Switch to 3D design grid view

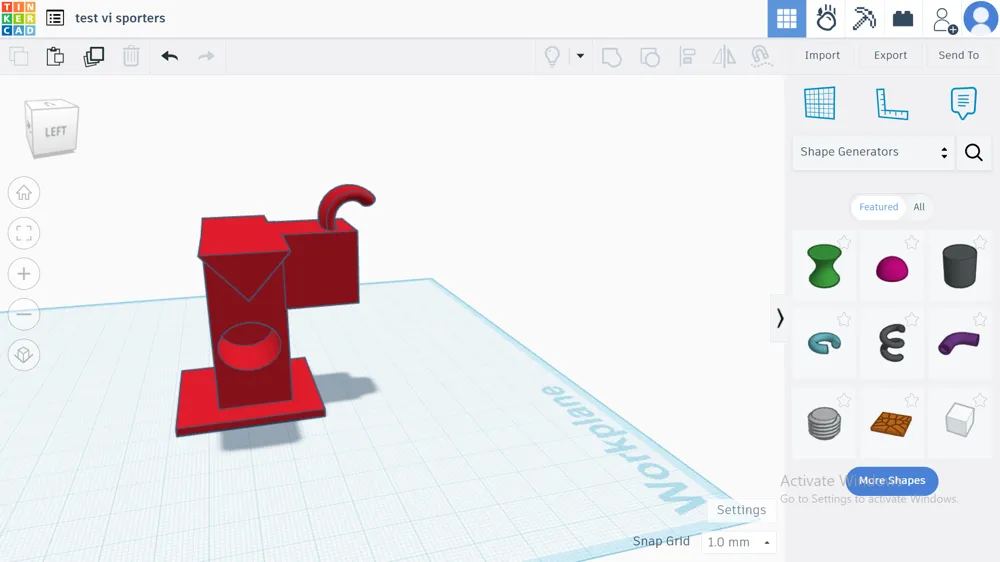tap(786, 18)
